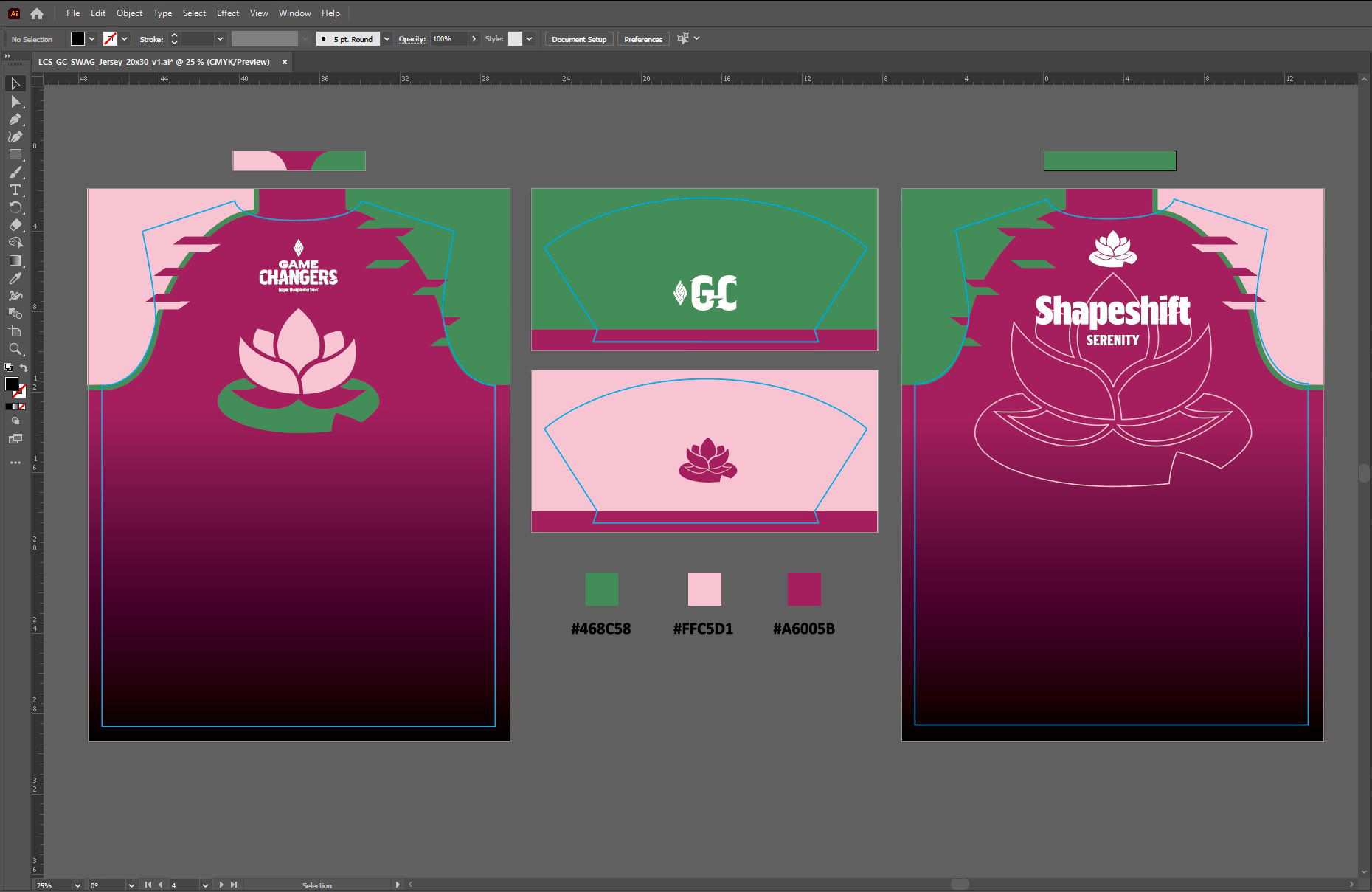Select the Eraser tool
This screenshot has width=1372, height=892.
coord(15,225)
